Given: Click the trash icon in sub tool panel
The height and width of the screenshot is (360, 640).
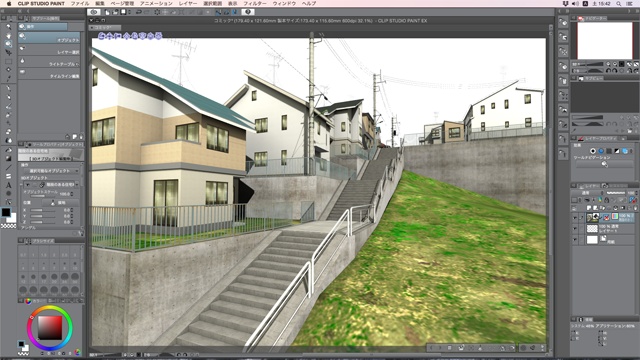Looking at the screenshot, I should 81,137.
